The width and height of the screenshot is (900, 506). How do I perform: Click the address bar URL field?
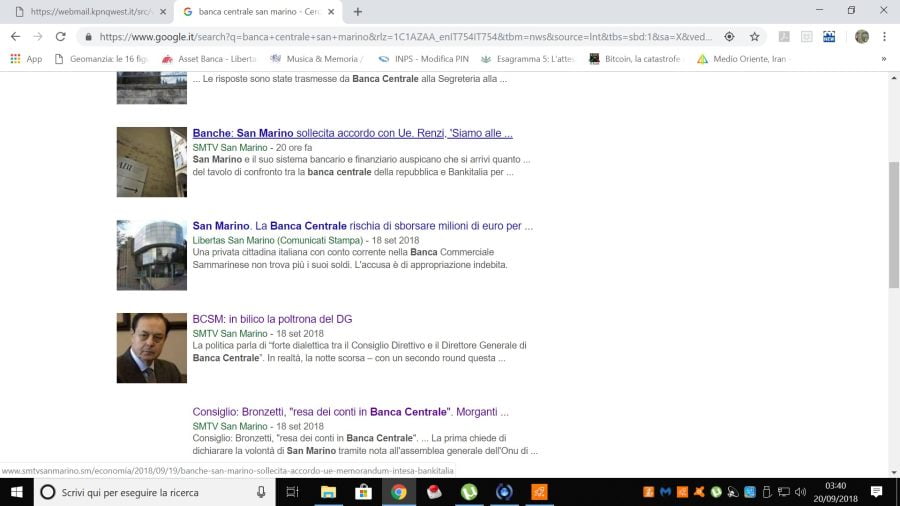405,37
